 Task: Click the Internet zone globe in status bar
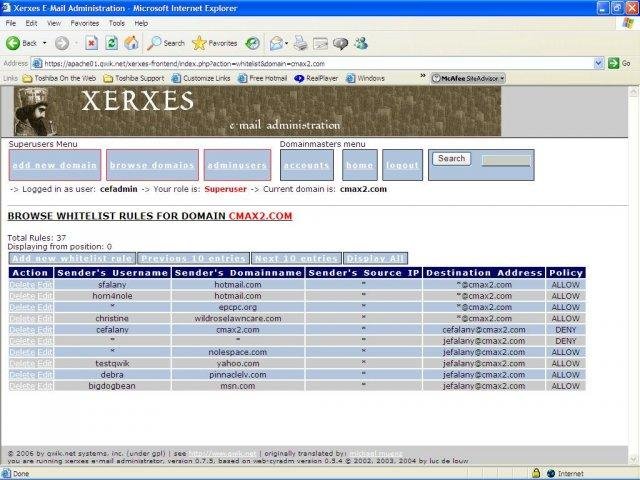point(551,473)
